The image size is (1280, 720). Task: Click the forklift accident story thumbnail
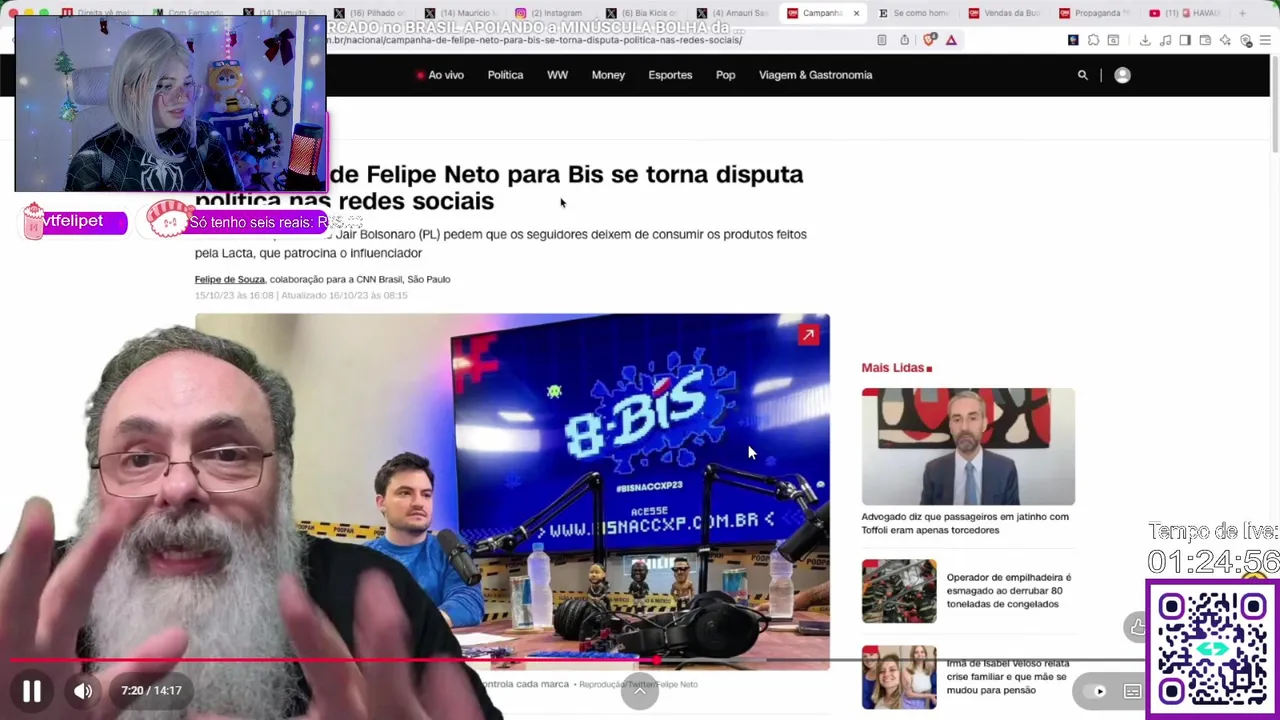(899, 591)
